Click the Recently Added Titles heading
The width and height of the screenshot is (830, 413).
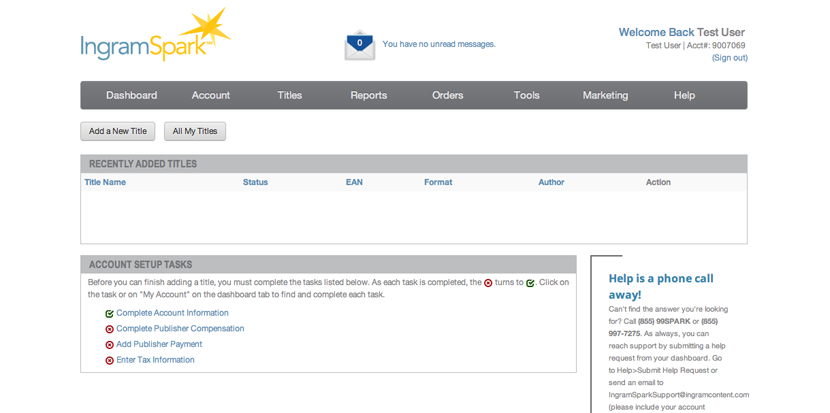click(x=143, y=164)
